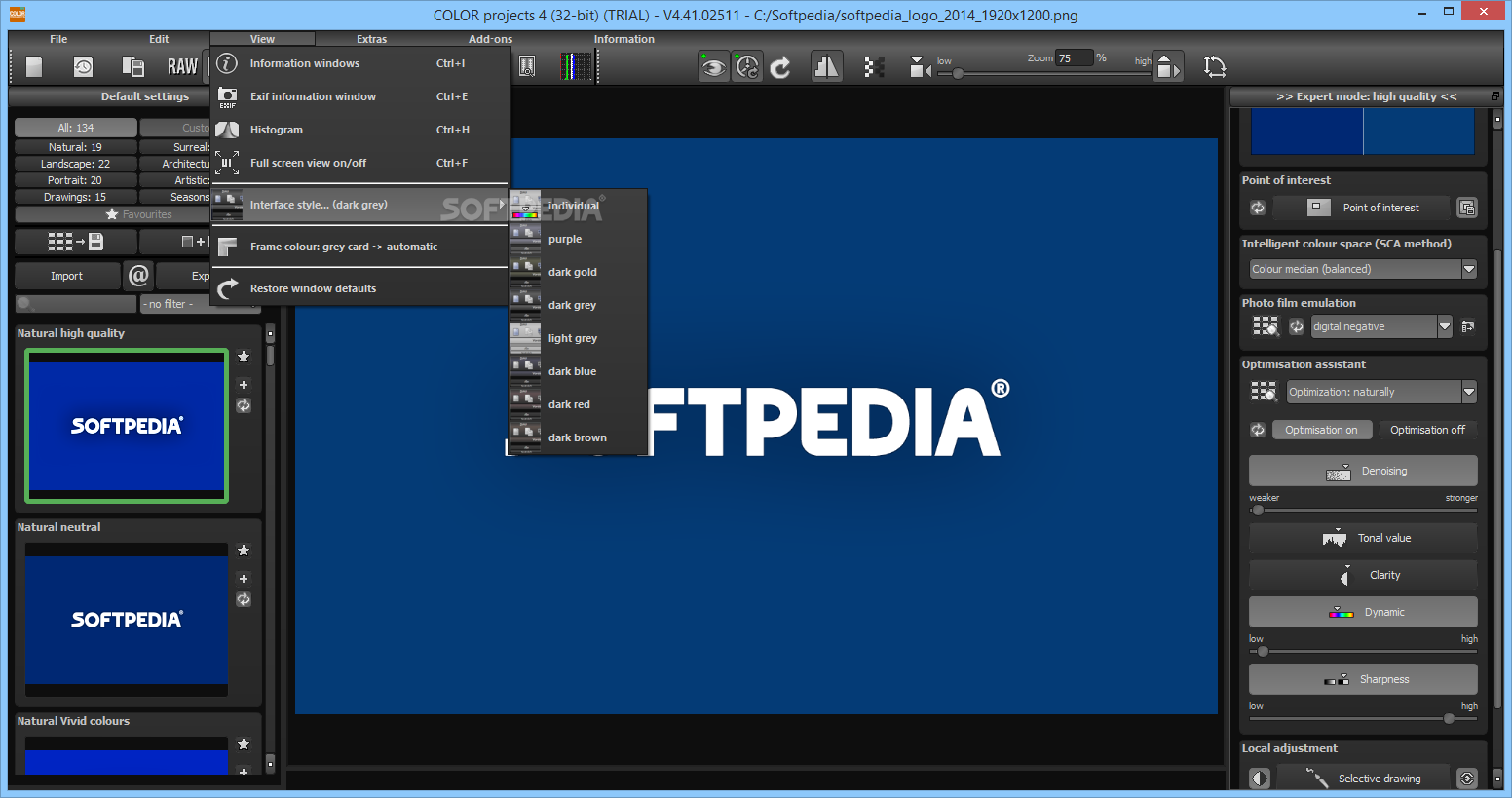This screenshot has width=1512, height=798.
Task: Select the Drawings: 15 presets category
Action: 76,197
